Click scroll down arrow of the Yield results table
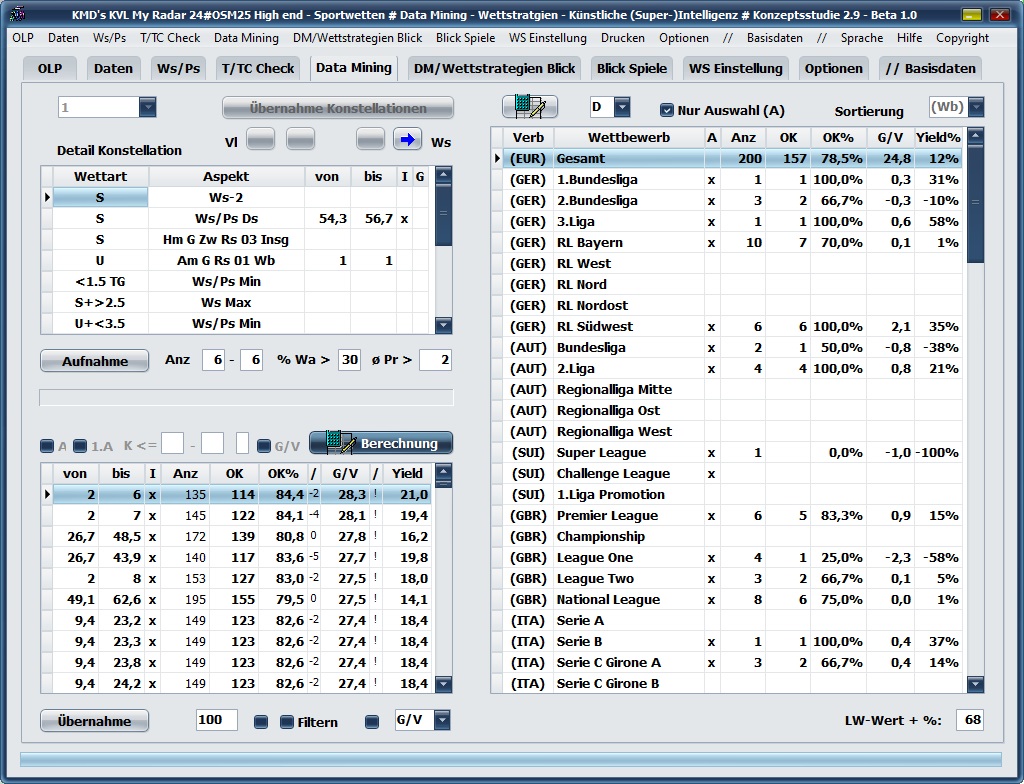Viewport: 1024px width, 784px height. pyautogui.click(x=443, y=684)
